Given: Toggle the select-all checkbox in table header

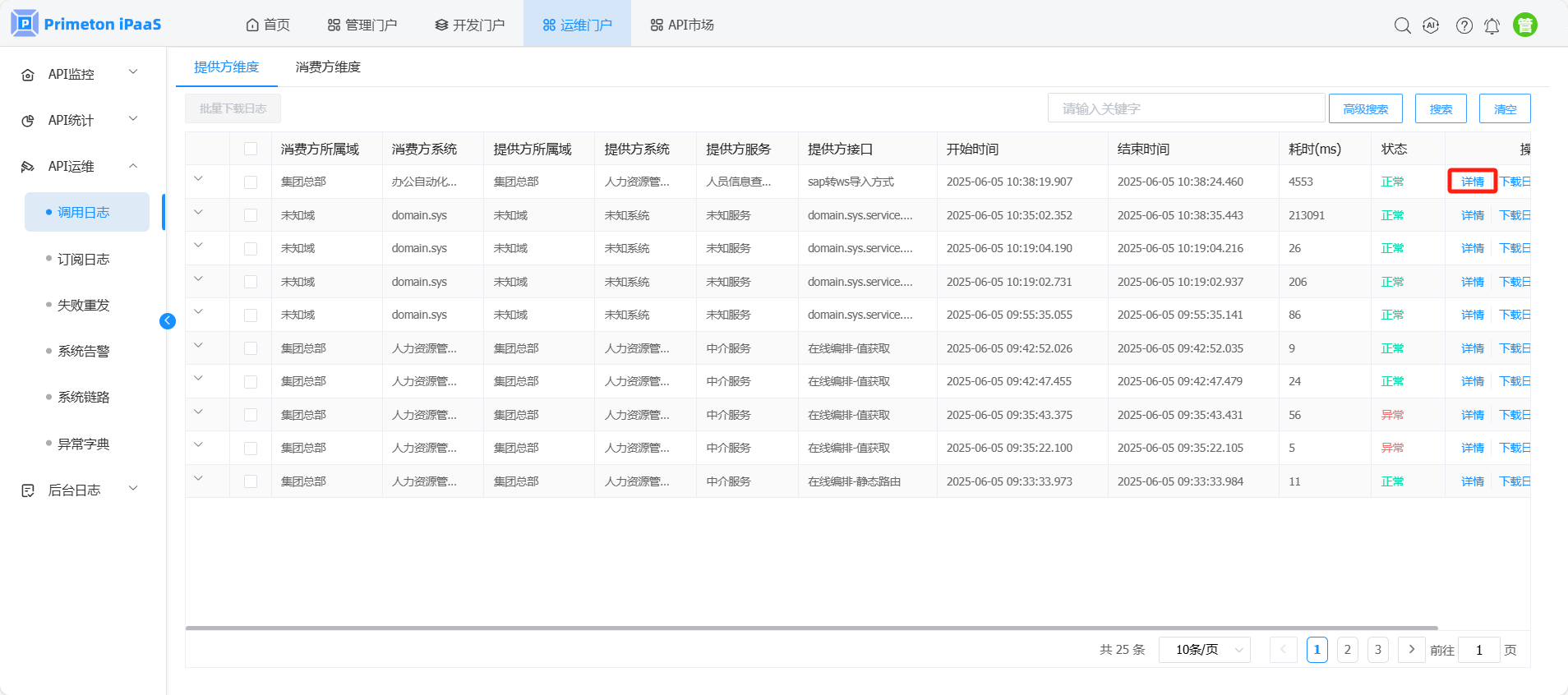Looking at the screenshot, I should pos(251,149).
